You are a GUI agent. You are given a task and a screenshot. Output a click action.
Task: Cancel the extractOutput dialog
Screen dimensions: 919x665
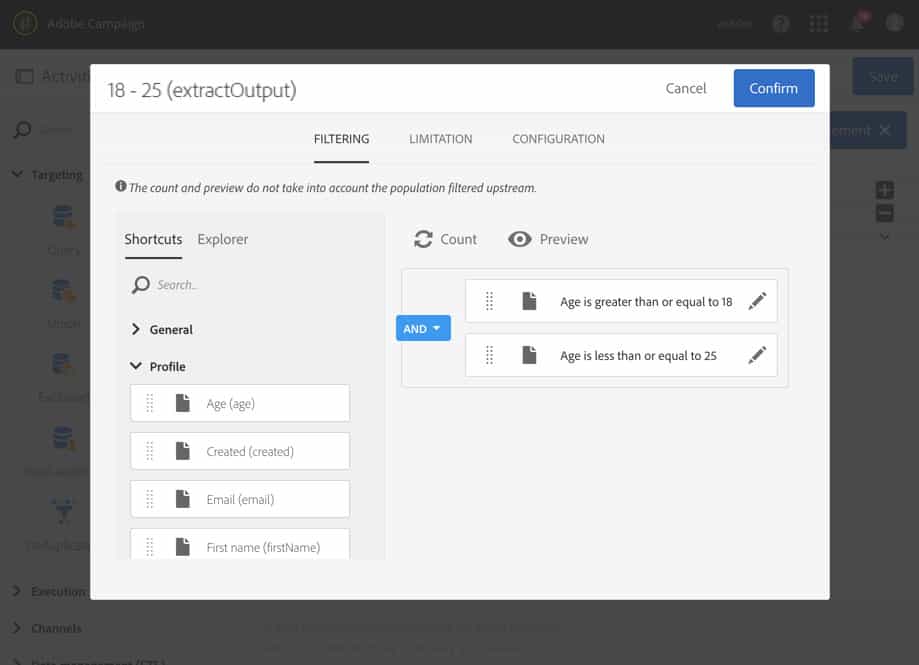pos(685,88)
